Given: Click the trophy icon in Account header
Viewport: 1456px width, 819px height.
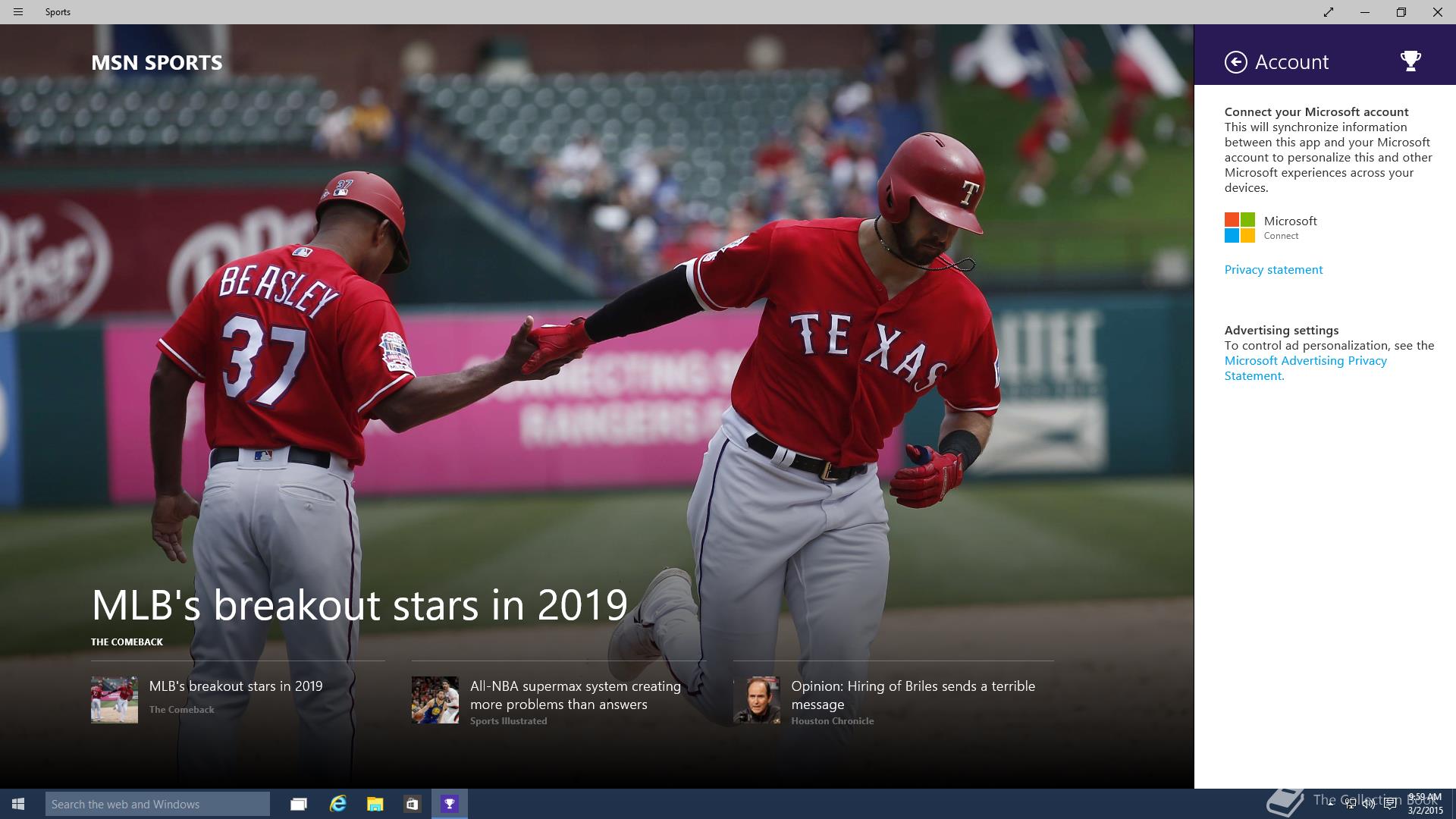Looking at the screenshot, I should [x=1410, y=61].
